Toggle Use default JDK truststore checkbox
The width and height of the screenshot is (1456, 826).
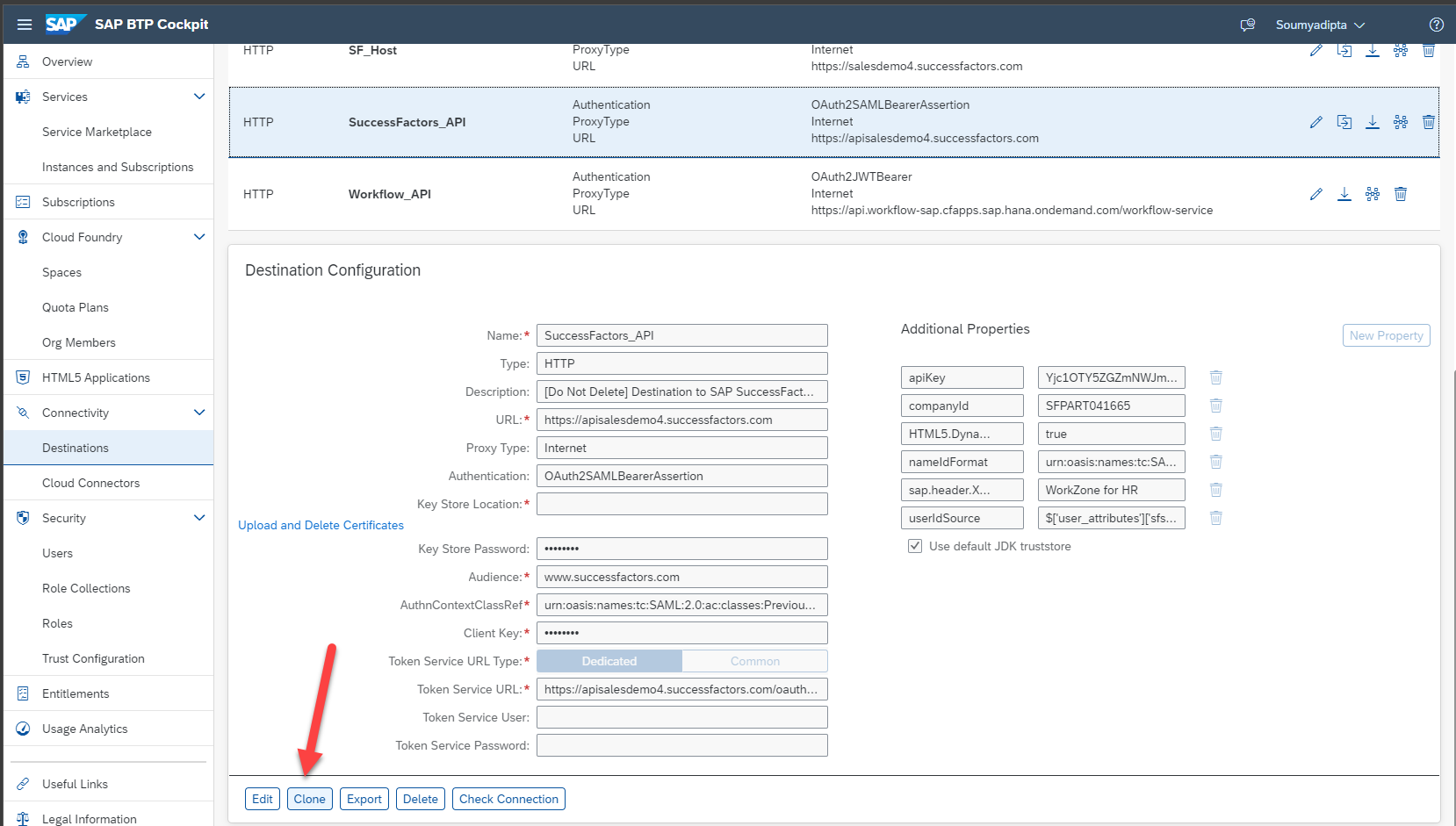[x=915, y=546]
